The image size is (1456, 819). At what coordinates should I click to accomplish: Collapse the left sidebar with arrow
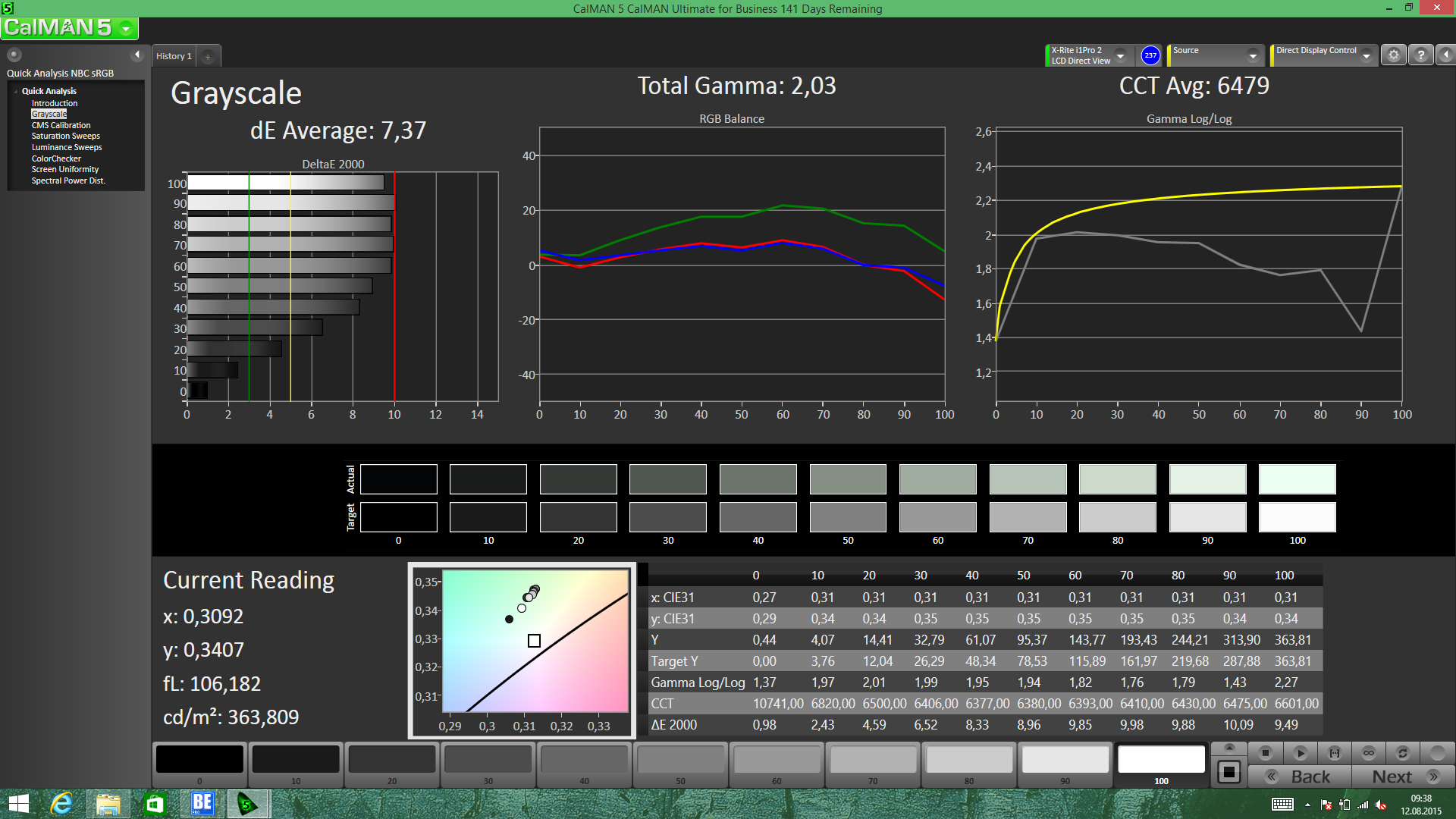(137, 55)
